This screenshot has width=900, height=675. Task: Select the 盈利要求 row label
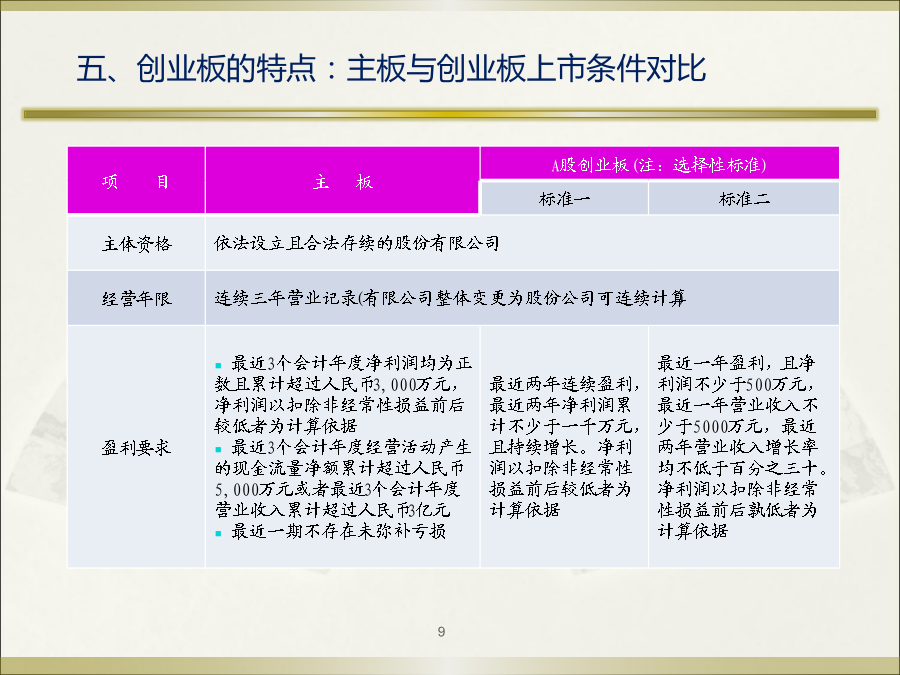point(137,447)
